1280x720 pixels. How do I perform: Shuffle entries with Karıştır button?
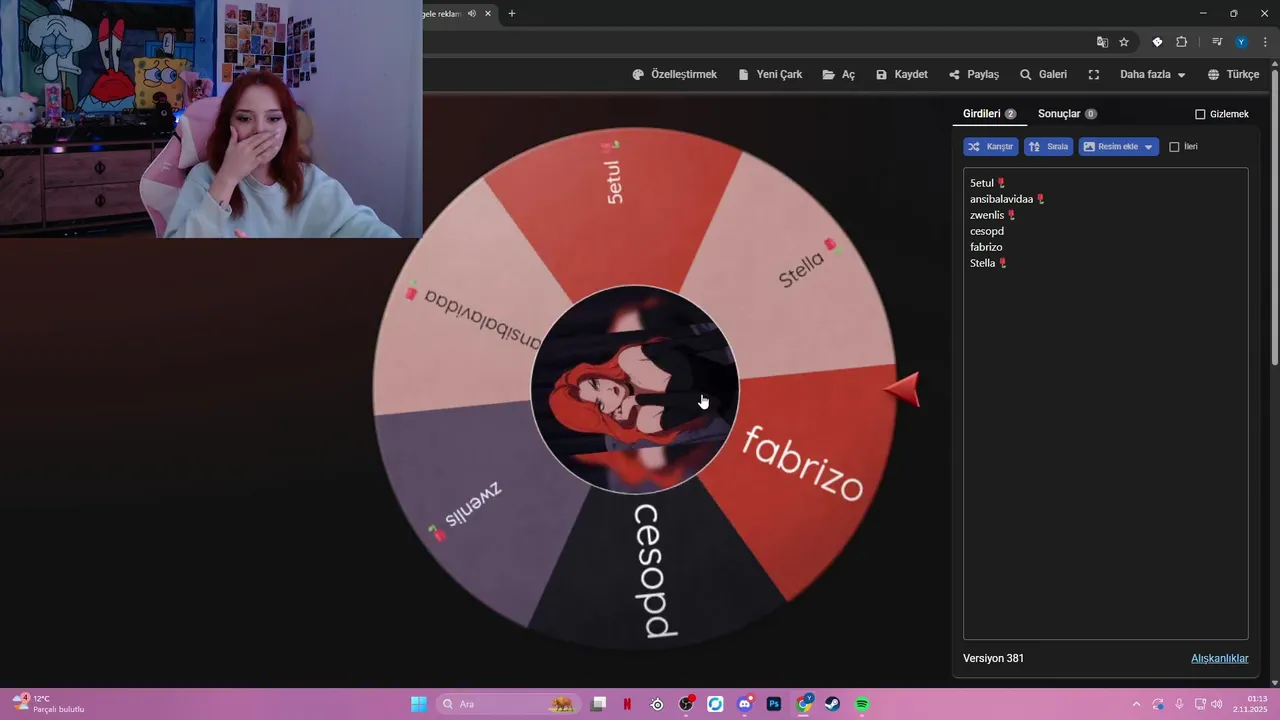[x=991, y=147]
